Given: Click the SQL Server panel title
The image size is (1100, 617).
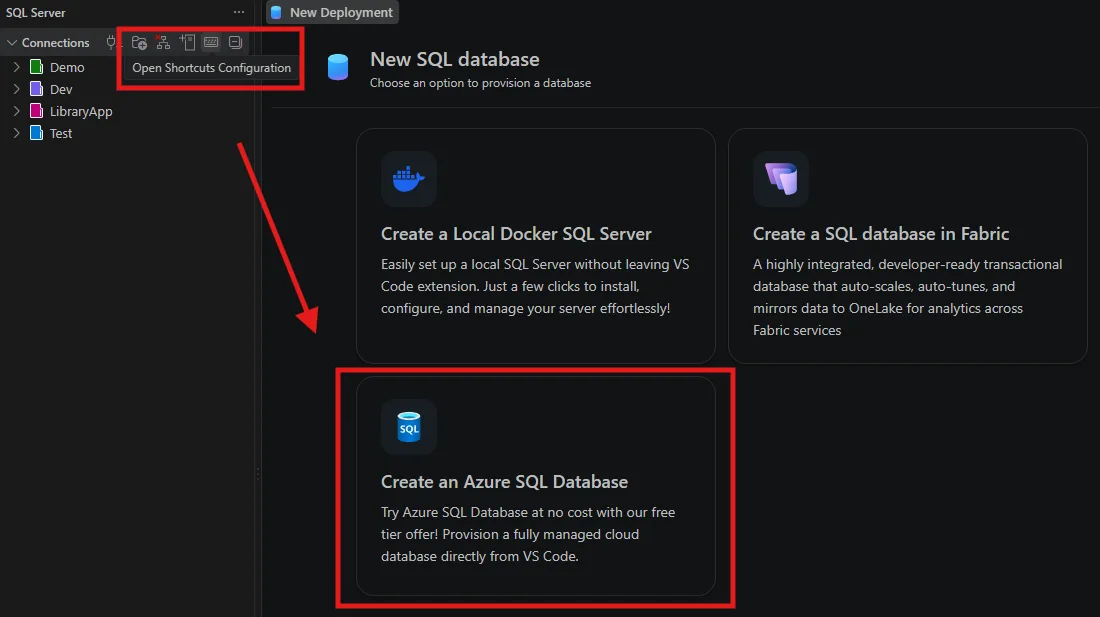Looking at the screenshot, I should click(36, 13).
